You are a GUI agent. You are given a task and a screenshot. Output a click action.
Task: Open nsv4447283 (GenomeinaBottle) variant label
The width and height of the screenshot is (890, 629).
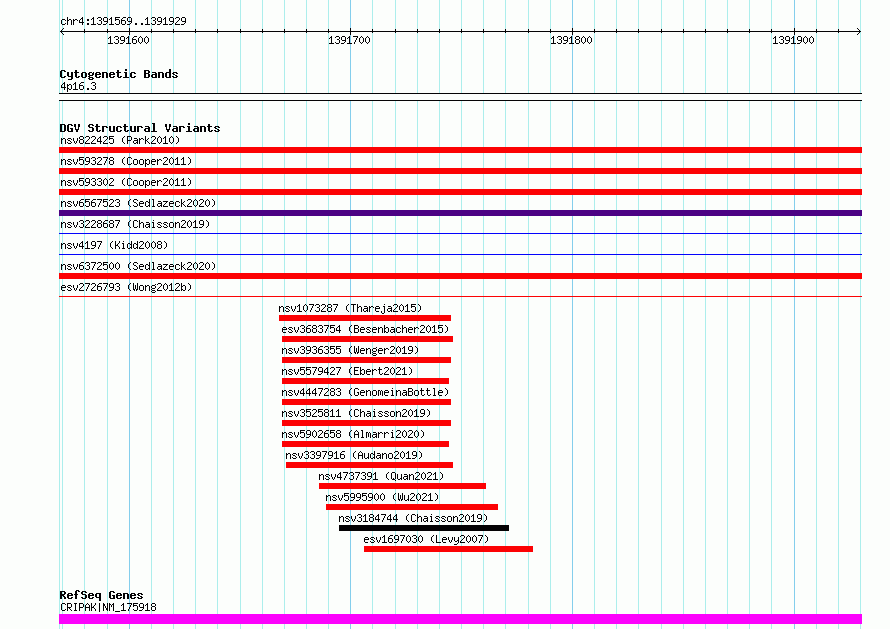coord(365,392)
